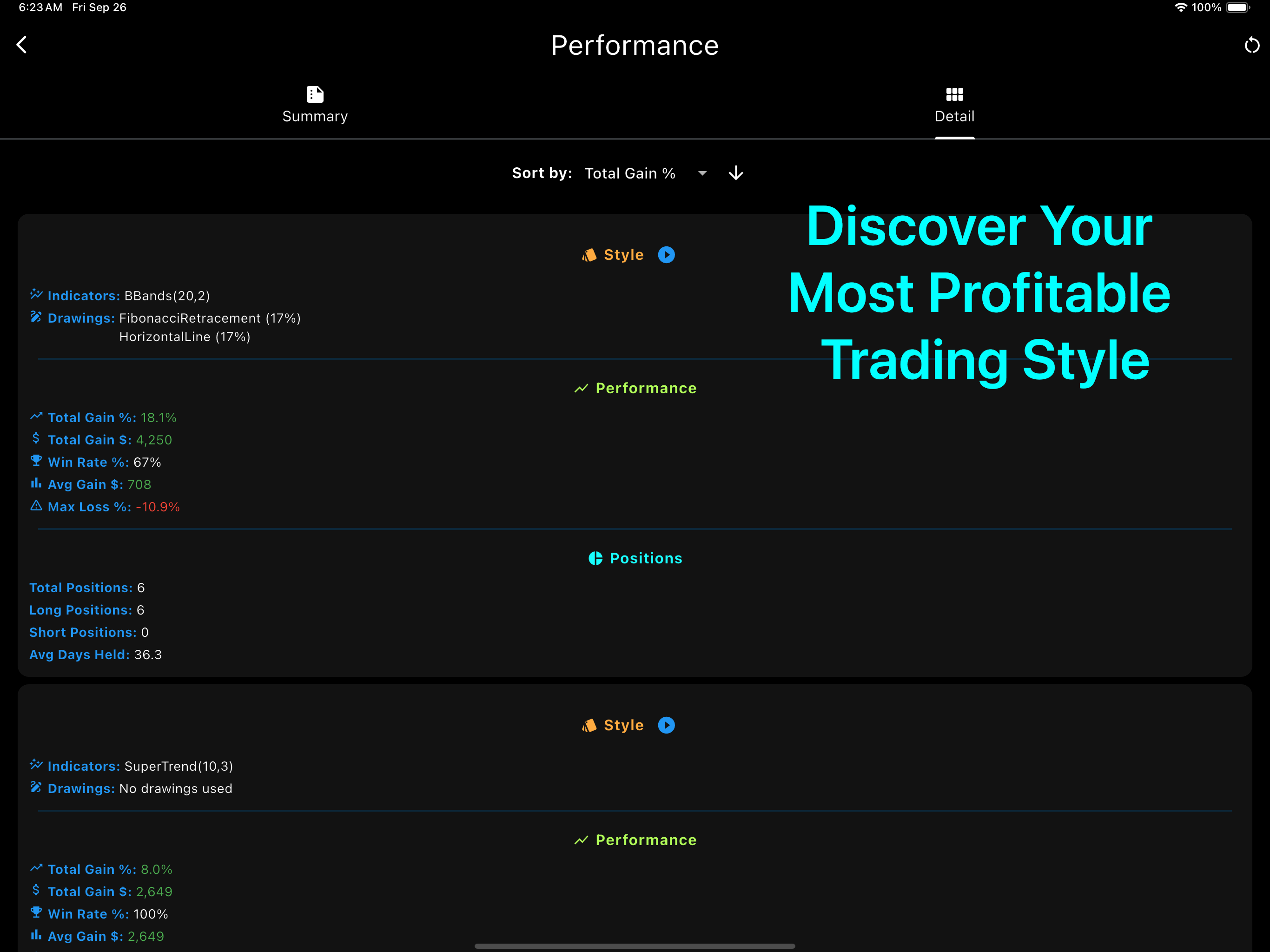Click the trend icon beside Total Gain % 18.1%
This screenshot has width=1270, height=952.
(x=36, y=416)
